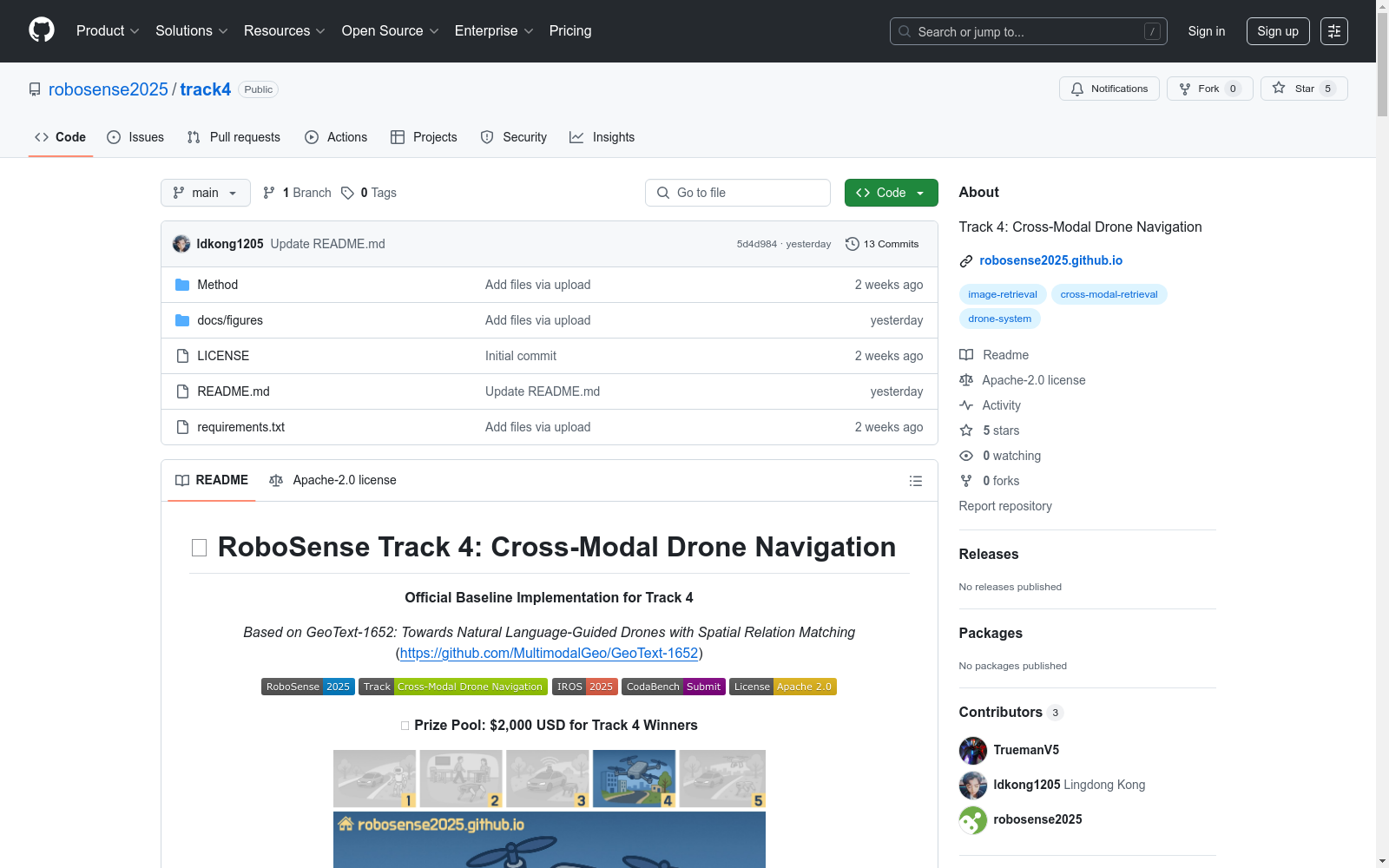The height and width of the screenshot is (868, 1389).
Task: Open the Activity pulse link
Action: [x=990, y=405]
